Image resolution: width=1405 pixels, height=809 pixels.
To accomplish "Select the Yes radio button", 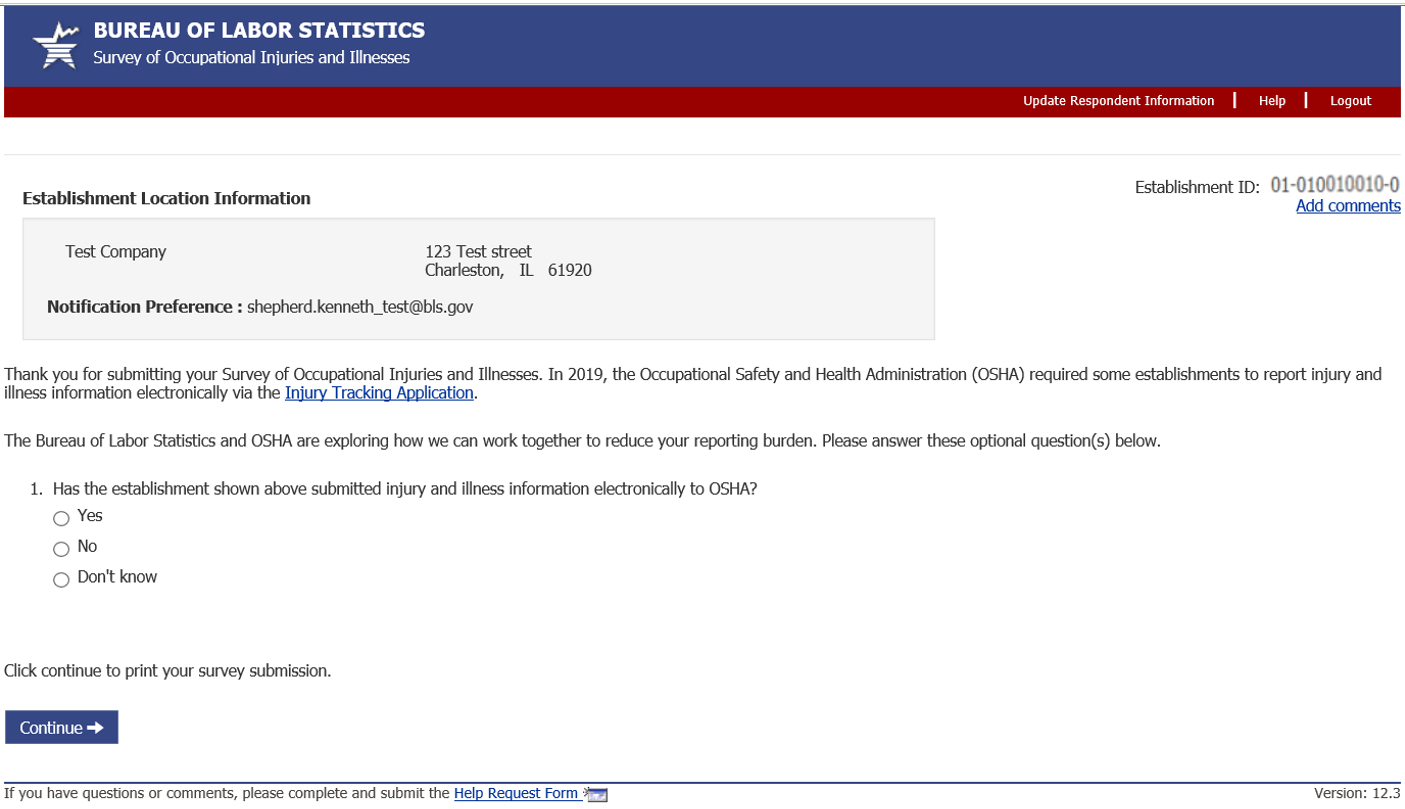I will 62,518.
